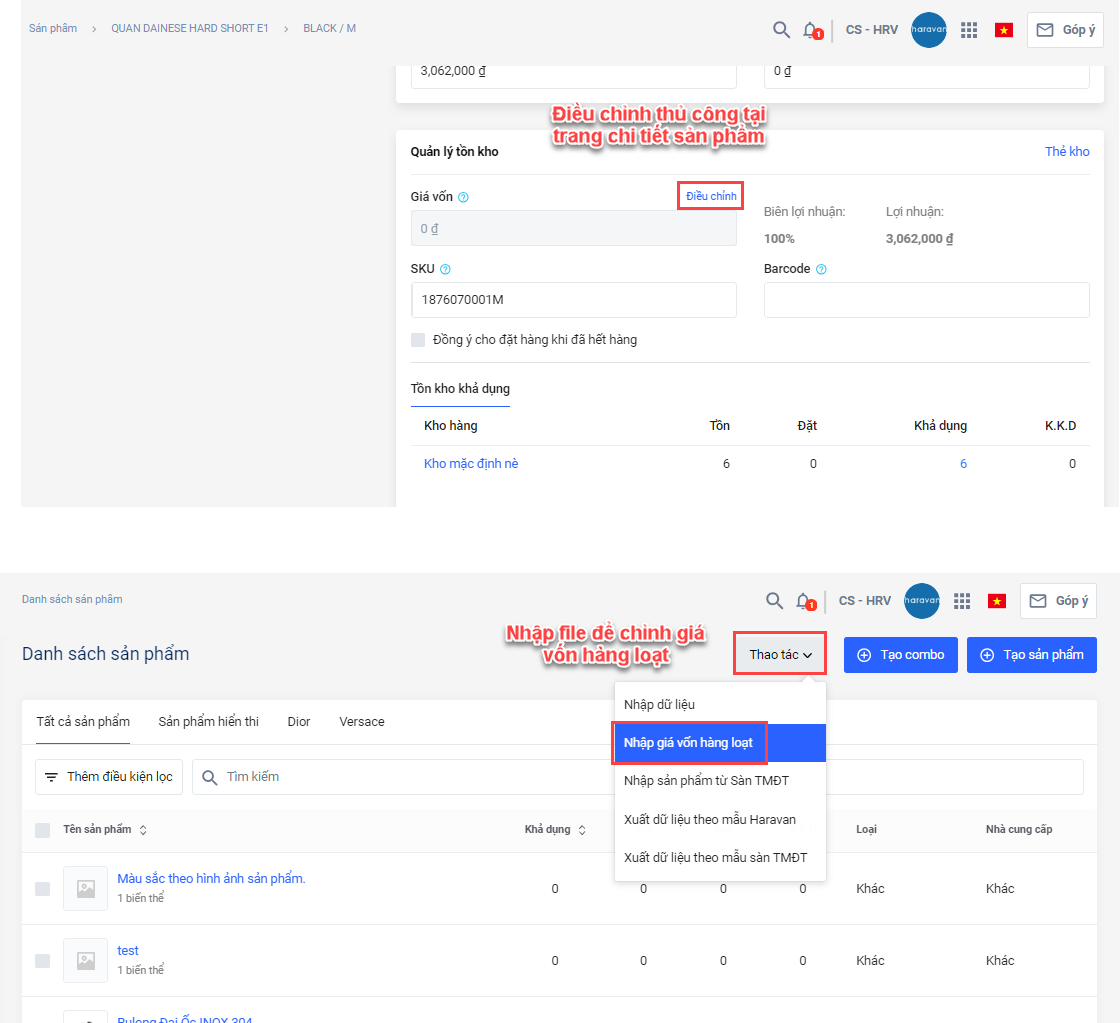Click the 'Tạo combo' button
The height and width of the screenshot is (1023, 1120).
(900, 655)
